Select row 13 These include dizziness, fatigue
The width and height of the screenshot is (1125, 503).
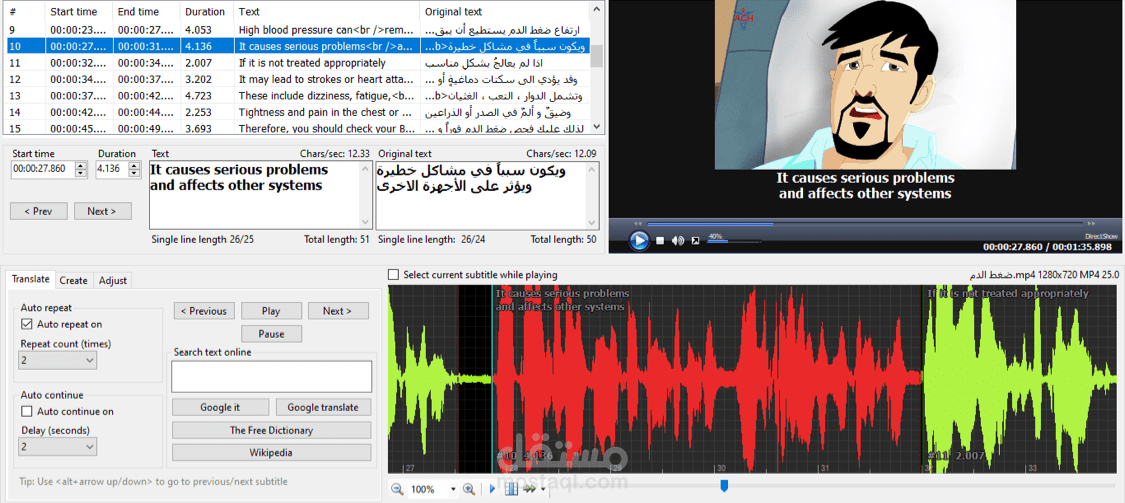pos(298,95)
